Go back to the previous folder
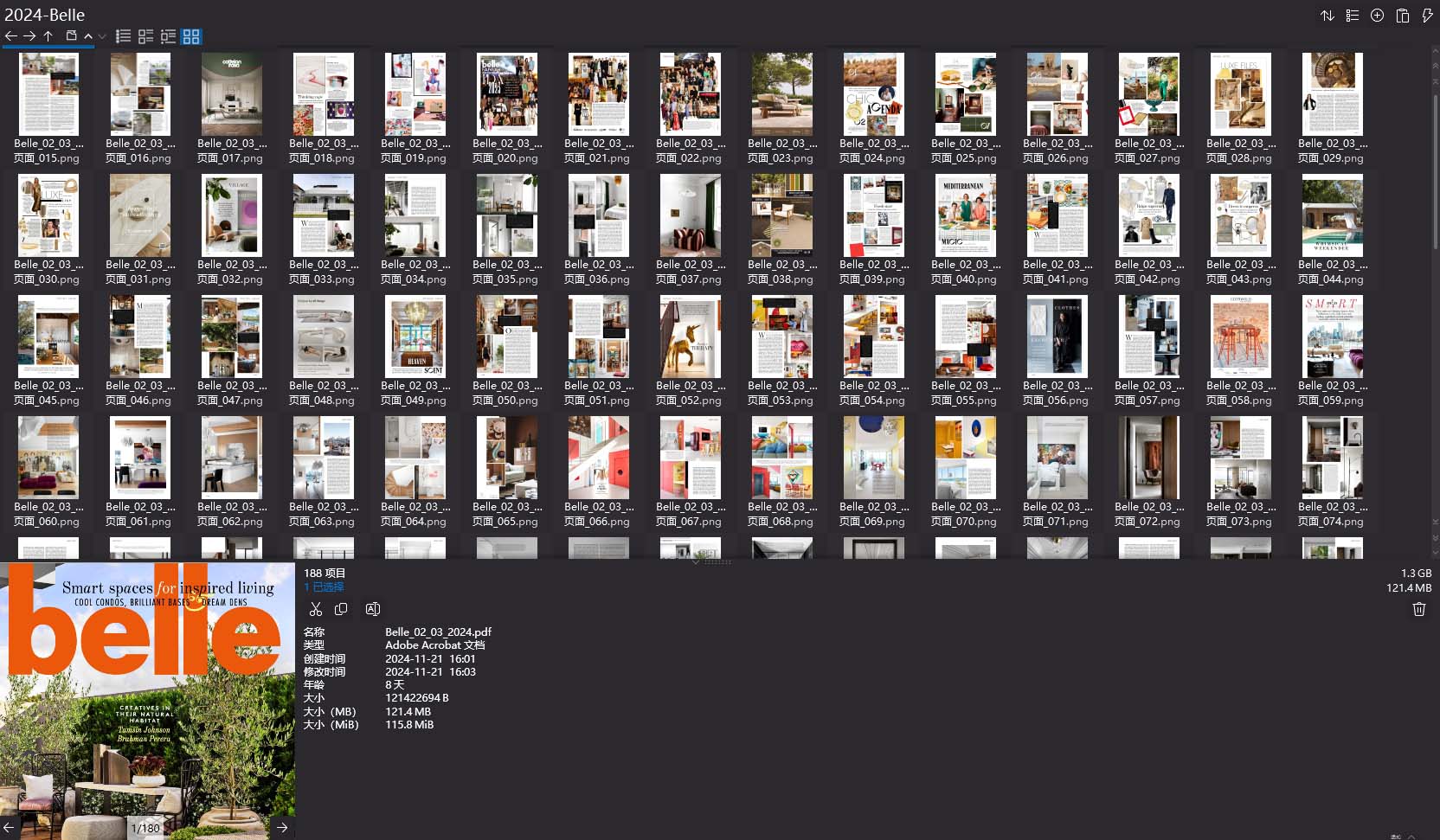This screenshot has width=1440, height=840. 11,36
